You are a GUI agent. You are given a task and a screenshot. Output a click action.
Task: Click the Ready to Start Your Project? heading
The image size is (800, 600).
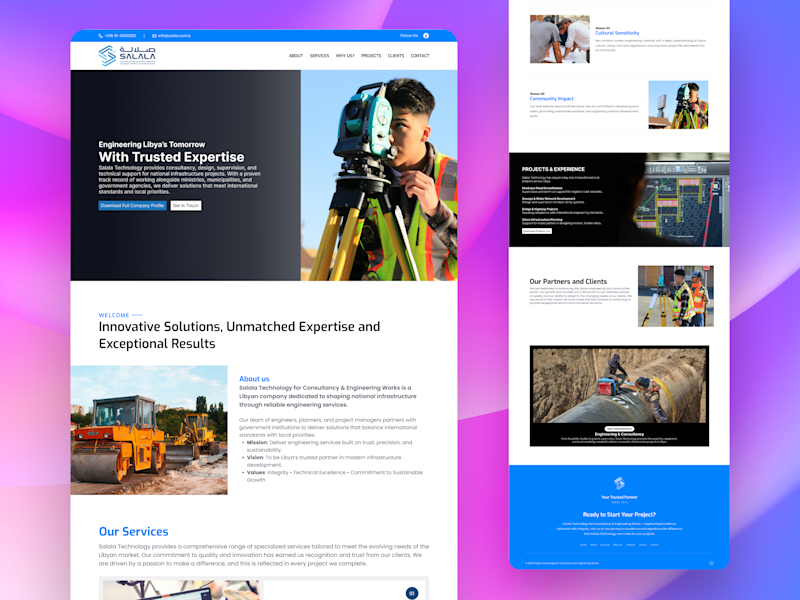tap(619, 514)
